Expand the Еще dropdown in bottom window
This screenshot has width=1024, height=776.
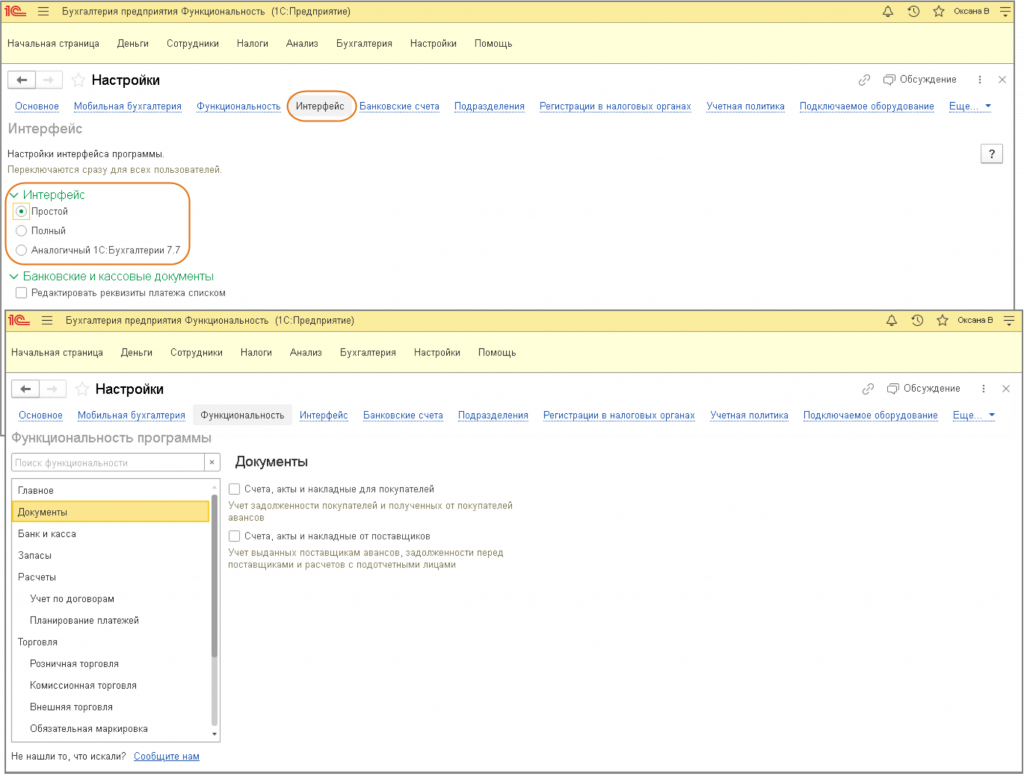coord(973,415)
